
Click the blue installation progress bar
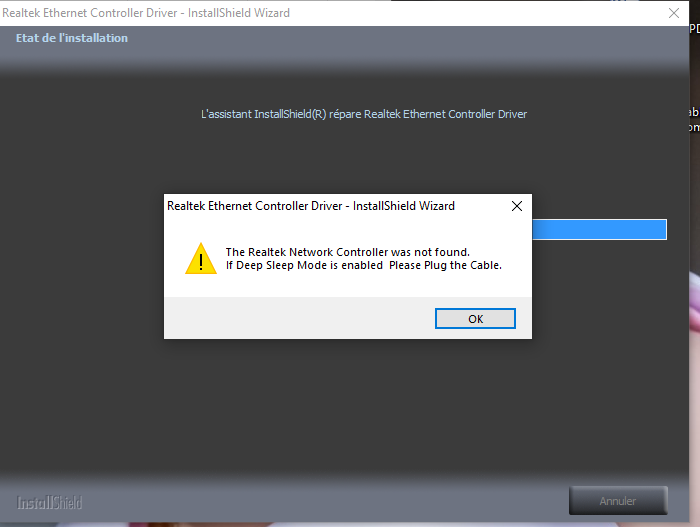pyautogui.click(x=600, y=230)
